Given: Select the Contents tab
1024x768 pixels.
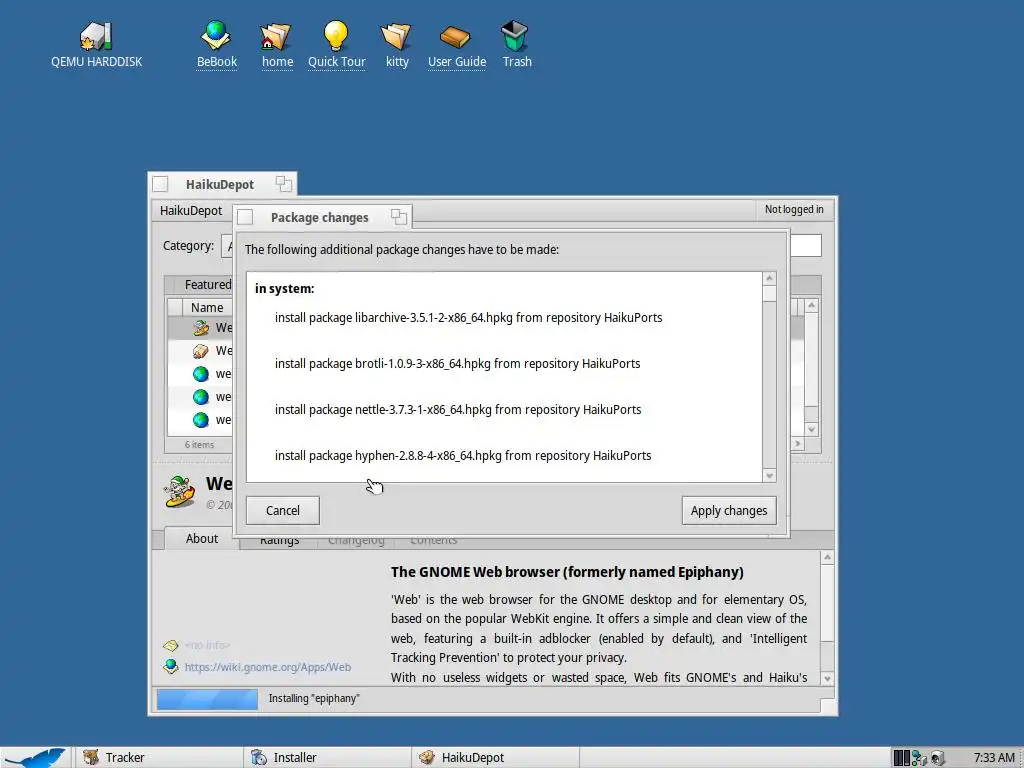Looking at the screenshot, I should click(433, 541).
